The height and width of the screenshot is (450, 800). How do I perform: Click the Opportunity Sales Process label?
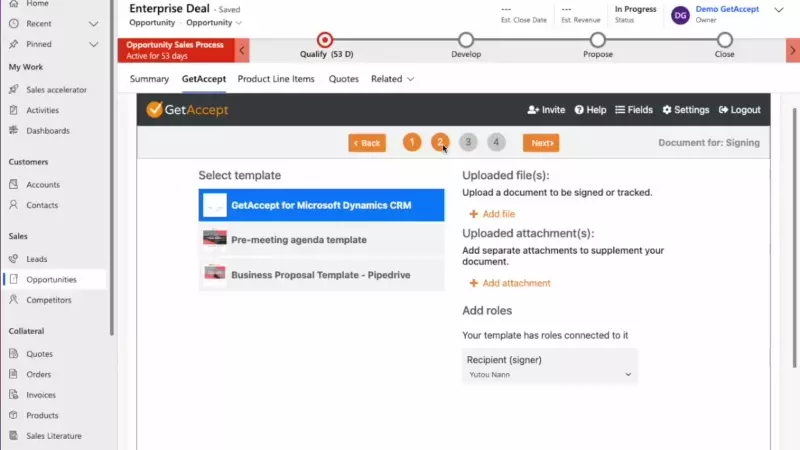point(175,44)
